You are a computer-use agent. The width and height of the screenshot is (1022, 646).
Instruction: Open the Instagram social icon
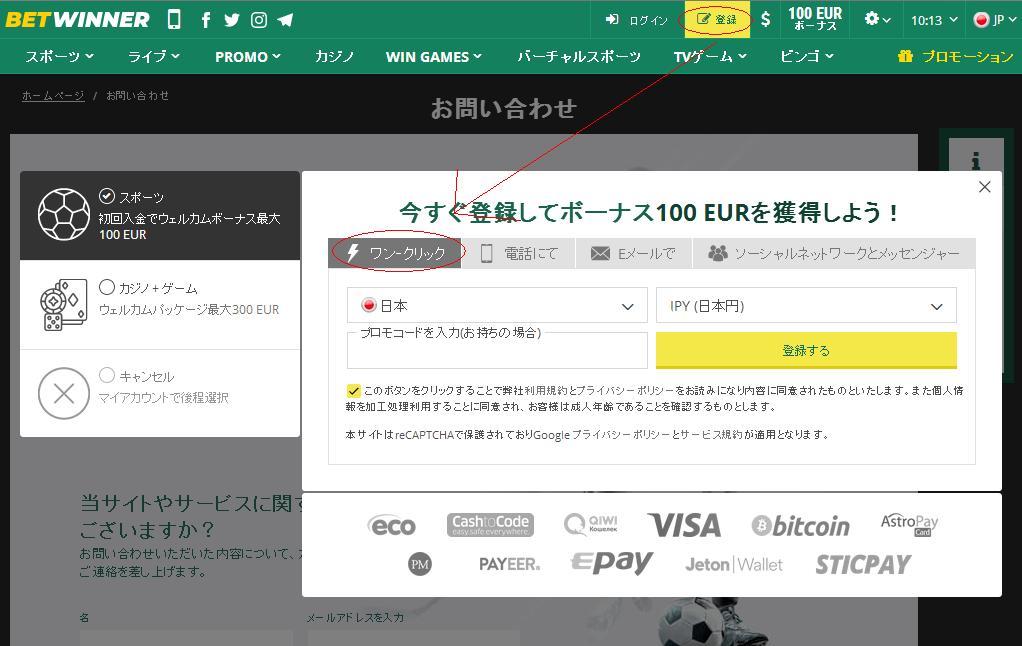(x=259, y=20)
